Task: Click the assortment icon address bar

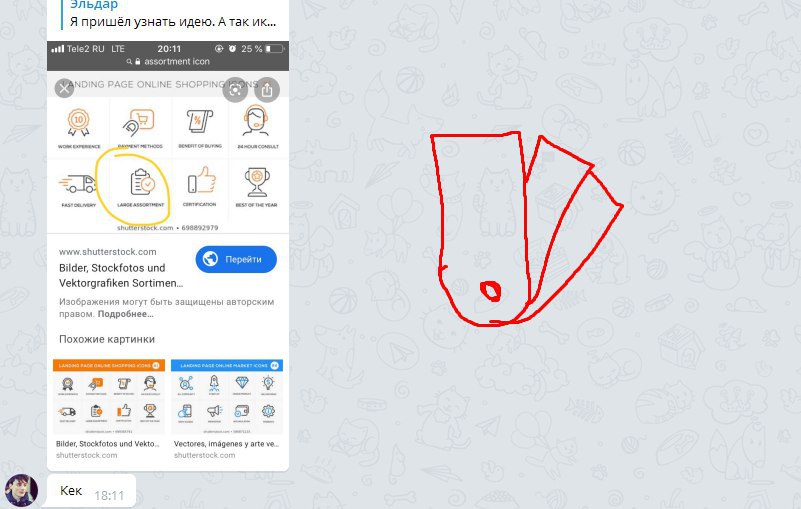Action: point(168,61)
